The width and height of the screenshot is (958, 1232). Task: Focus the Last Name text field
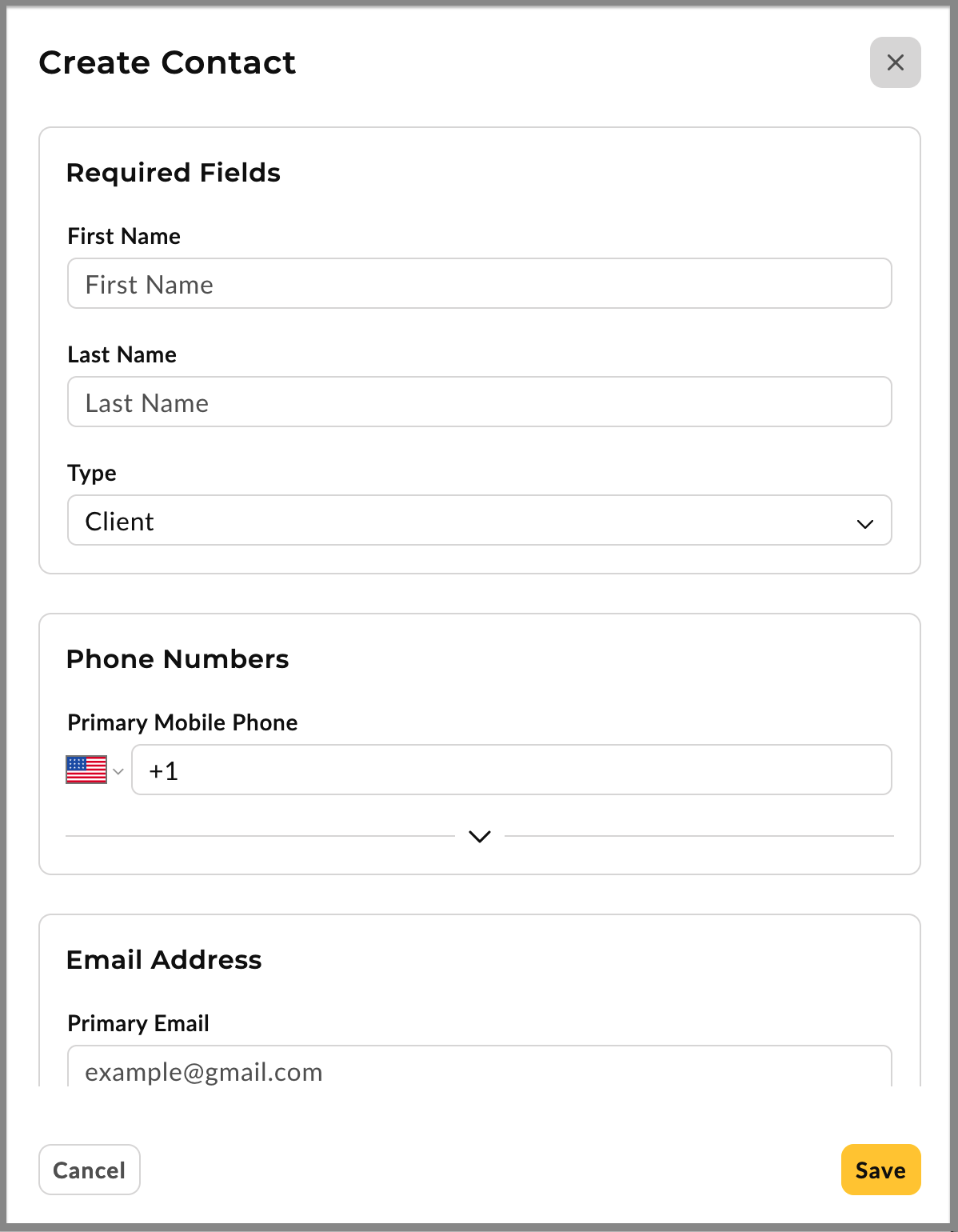tap(479, 402)
